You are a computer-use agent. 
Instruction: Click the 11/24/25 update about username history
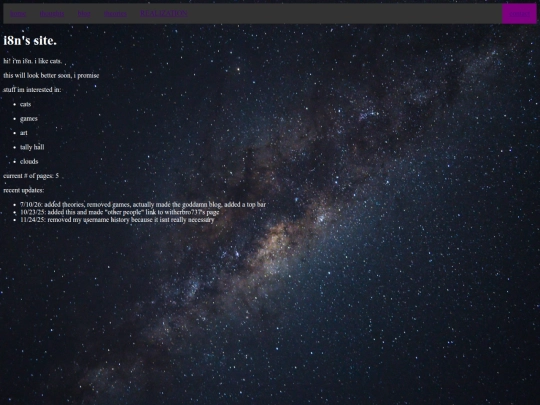[x=117, y=220]
